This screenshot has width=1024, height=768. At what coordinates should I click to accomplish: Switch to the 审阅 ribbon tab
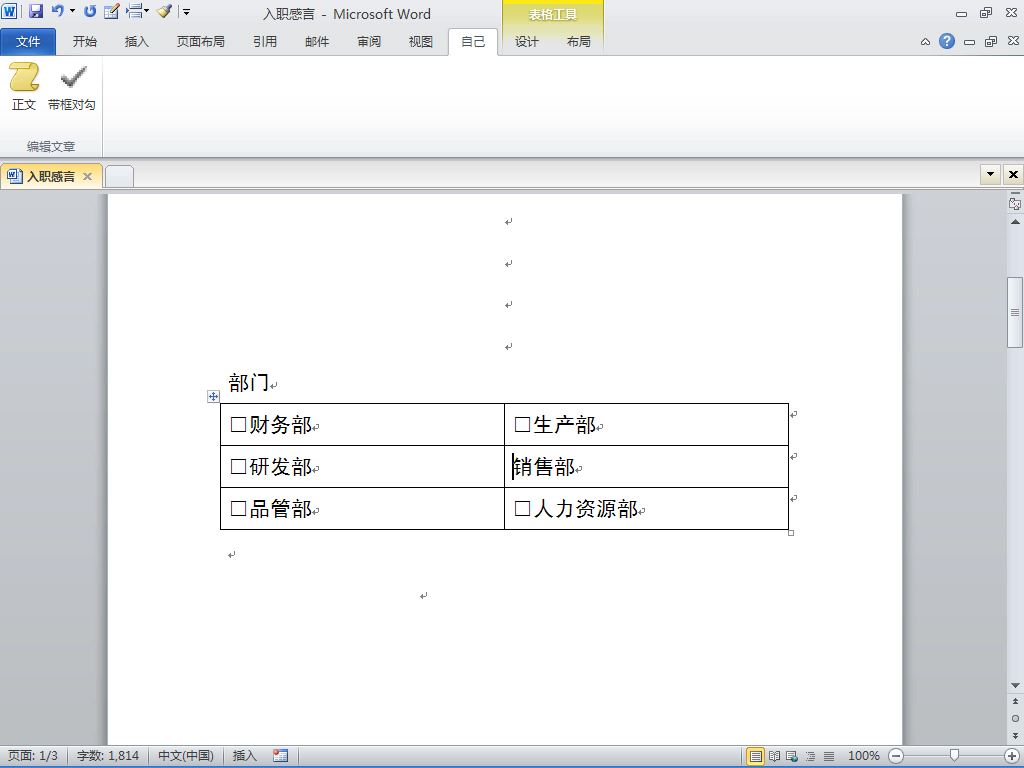click(x=369, y=42)
